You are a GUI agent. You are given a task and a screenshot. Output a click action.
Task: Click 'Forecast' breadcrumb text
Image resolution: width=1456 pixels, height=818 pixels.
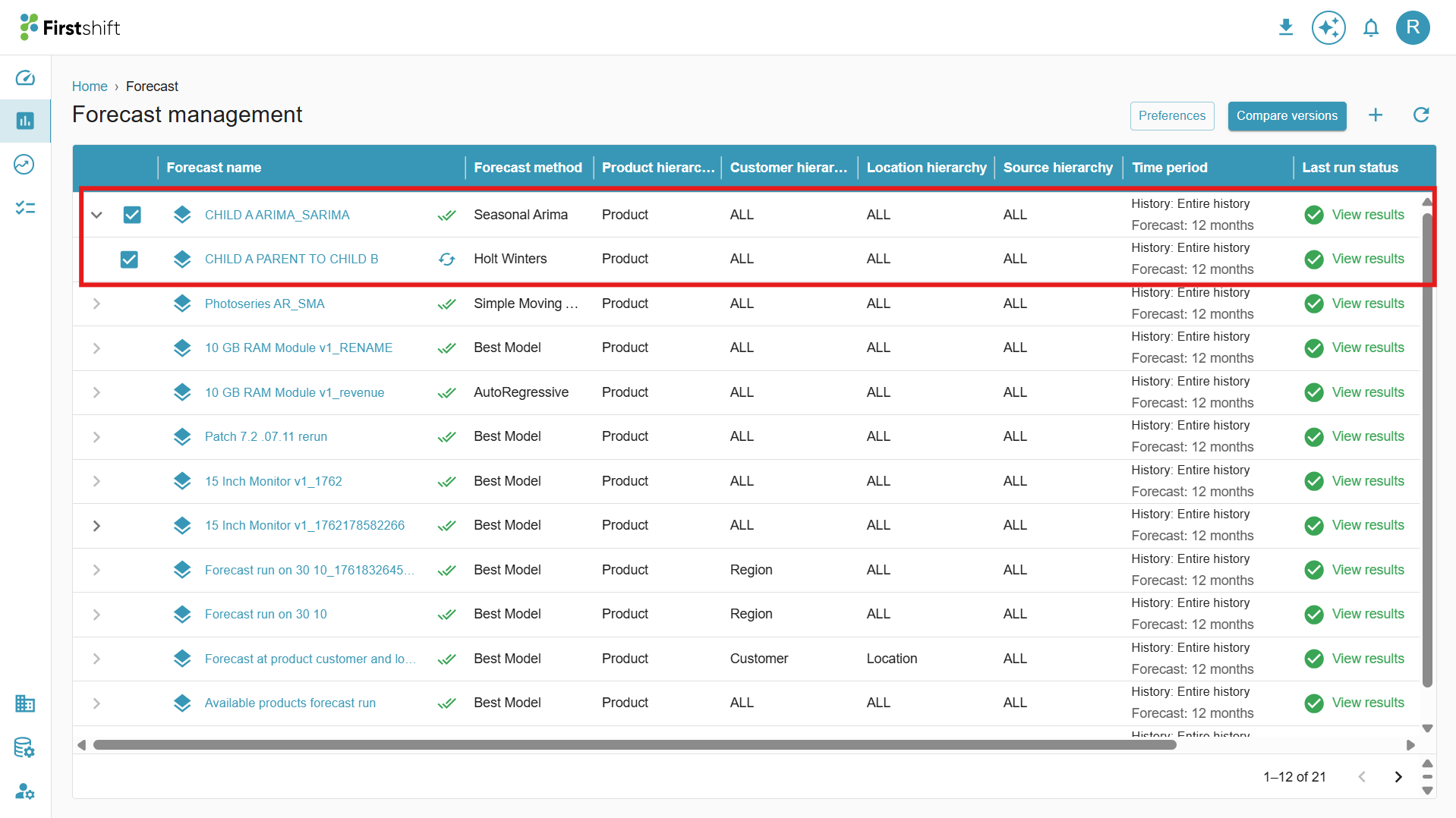[152, 87]
